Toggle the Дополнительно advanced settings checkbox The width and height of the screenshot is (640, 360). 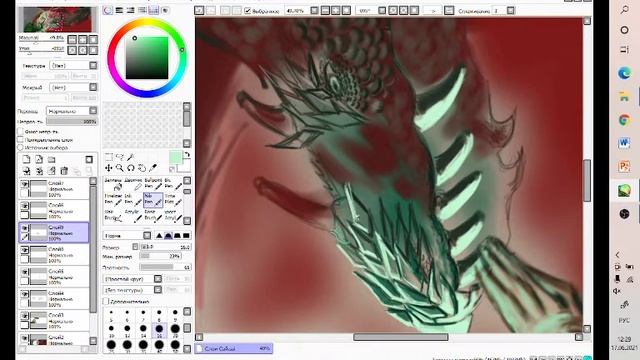click(106, 301)
